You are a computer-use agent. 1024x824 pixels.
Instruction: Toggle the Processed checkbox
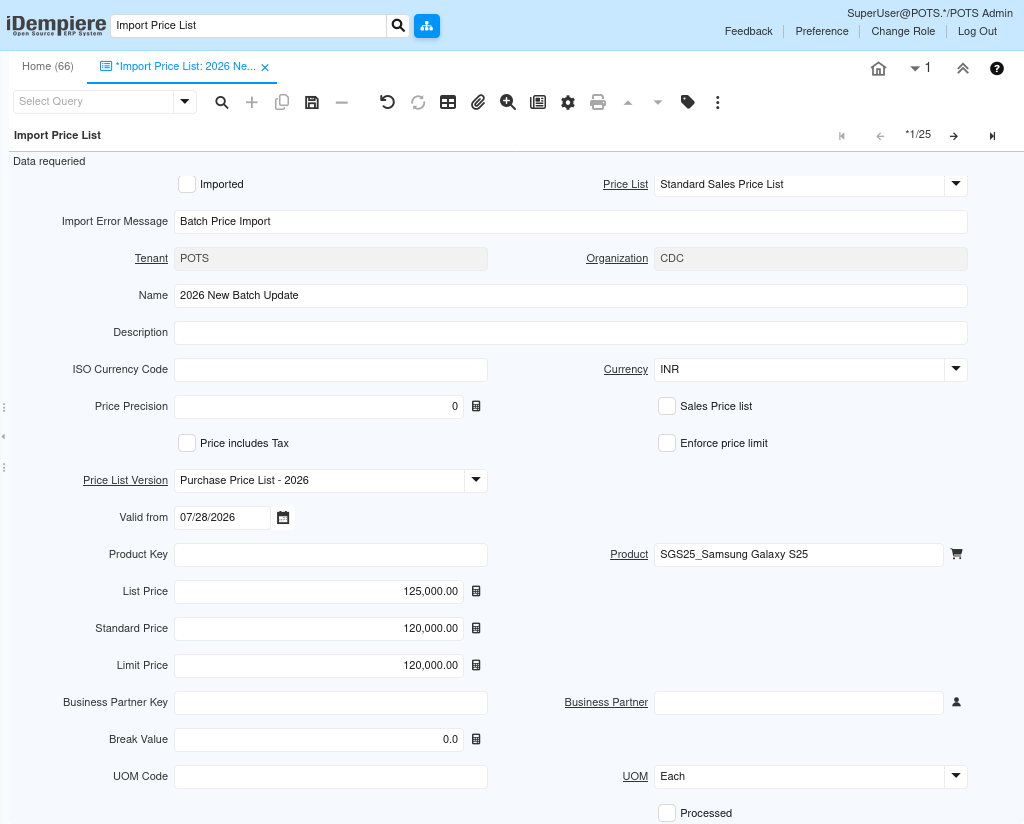tap(667, 814)
